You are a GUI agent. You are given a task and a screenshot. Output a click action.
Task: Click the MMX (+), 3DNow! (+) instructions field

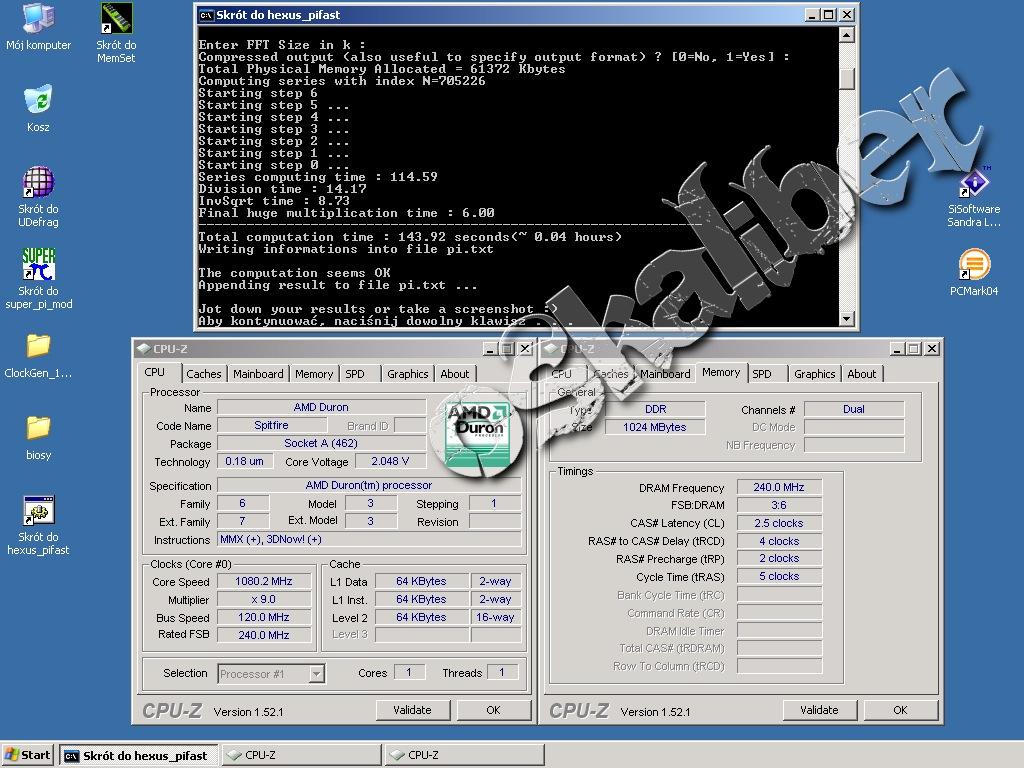coord(369,539)
